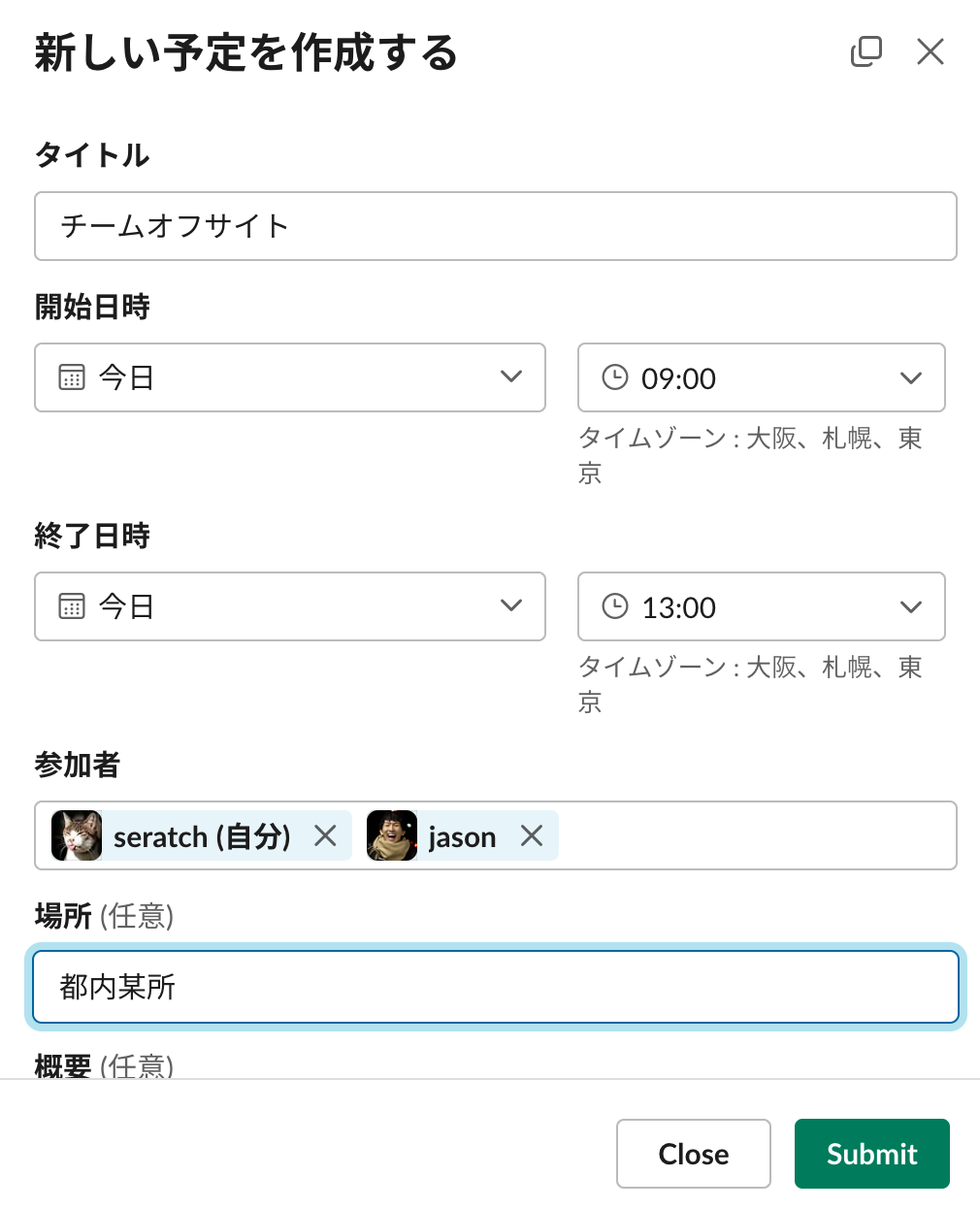This screenshot has width=980, height=1209.
Task: Click the clock icon next to 13:00
Action: pyautogui.click(x=615, y=606)
